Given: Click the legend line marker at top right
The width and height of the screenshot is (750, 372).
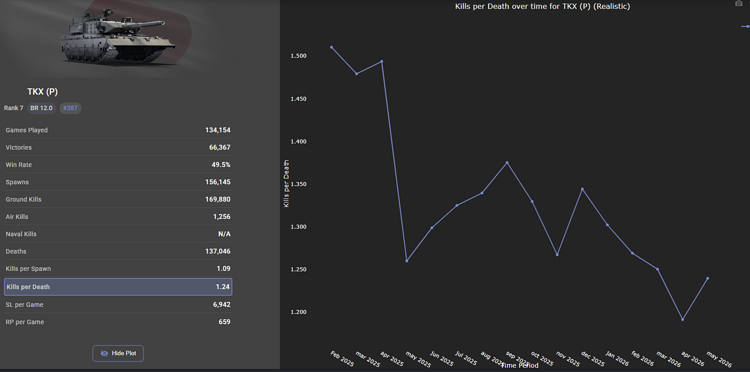Looking at the screenshot, I should 746,26.
